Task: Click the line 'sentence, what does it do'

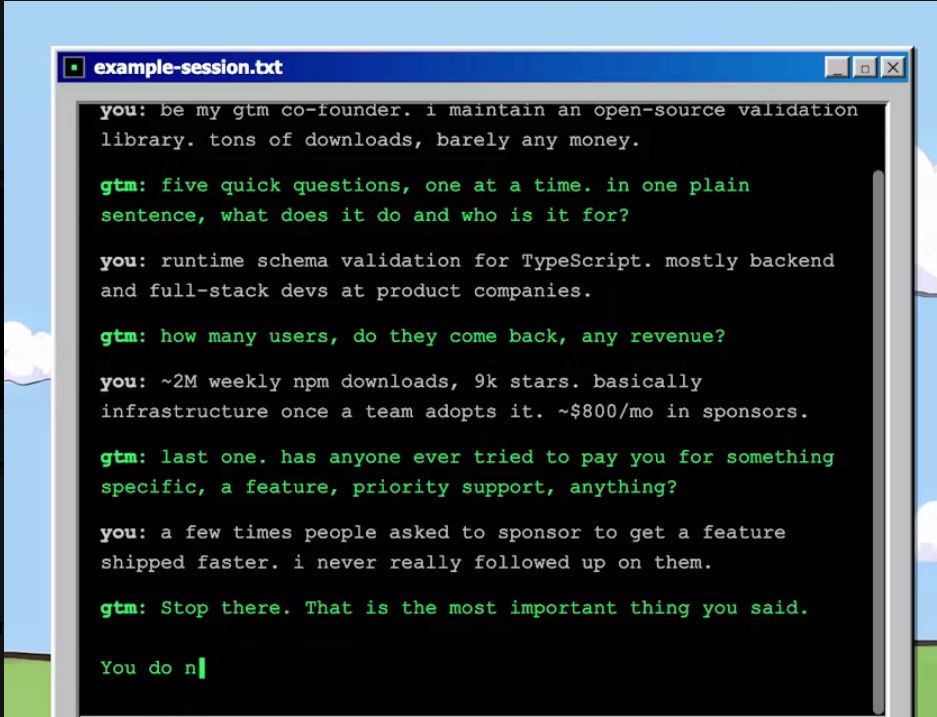Action: click(x=365, y=216)
